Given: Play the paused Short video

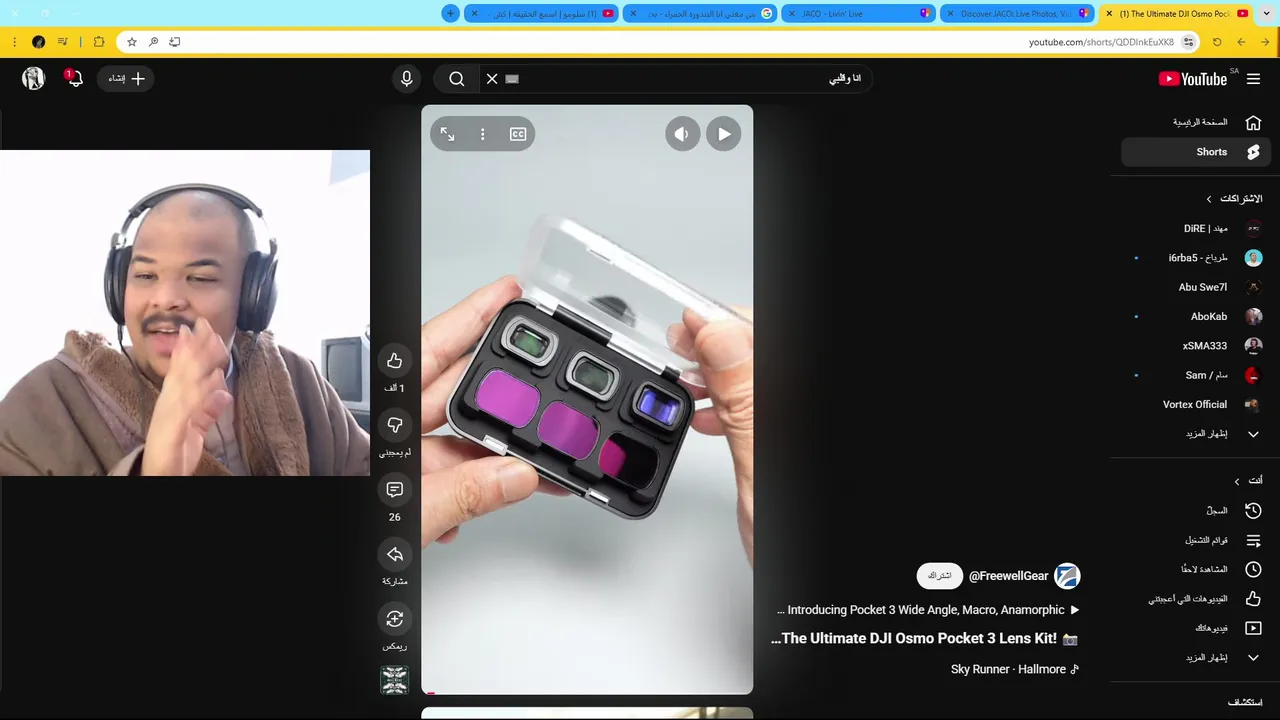Looking at the screenshot, I should point(724,134).
